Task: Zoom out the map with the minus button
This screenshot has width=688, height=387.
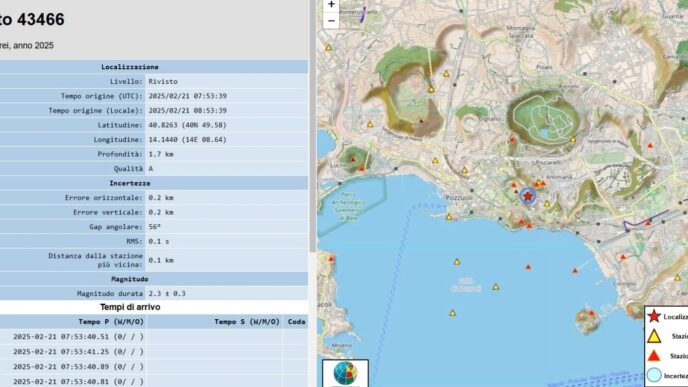Action: pyautogui.click(x=331, y=21)
